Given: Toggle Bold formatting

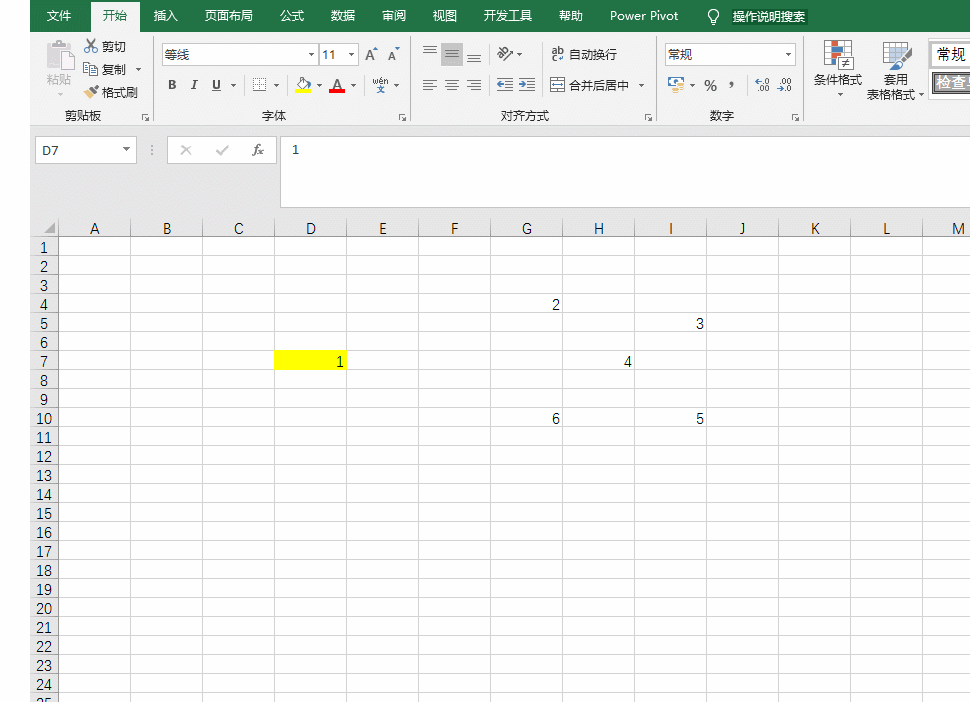Looking at the screenshot, I should coord(172,85).
